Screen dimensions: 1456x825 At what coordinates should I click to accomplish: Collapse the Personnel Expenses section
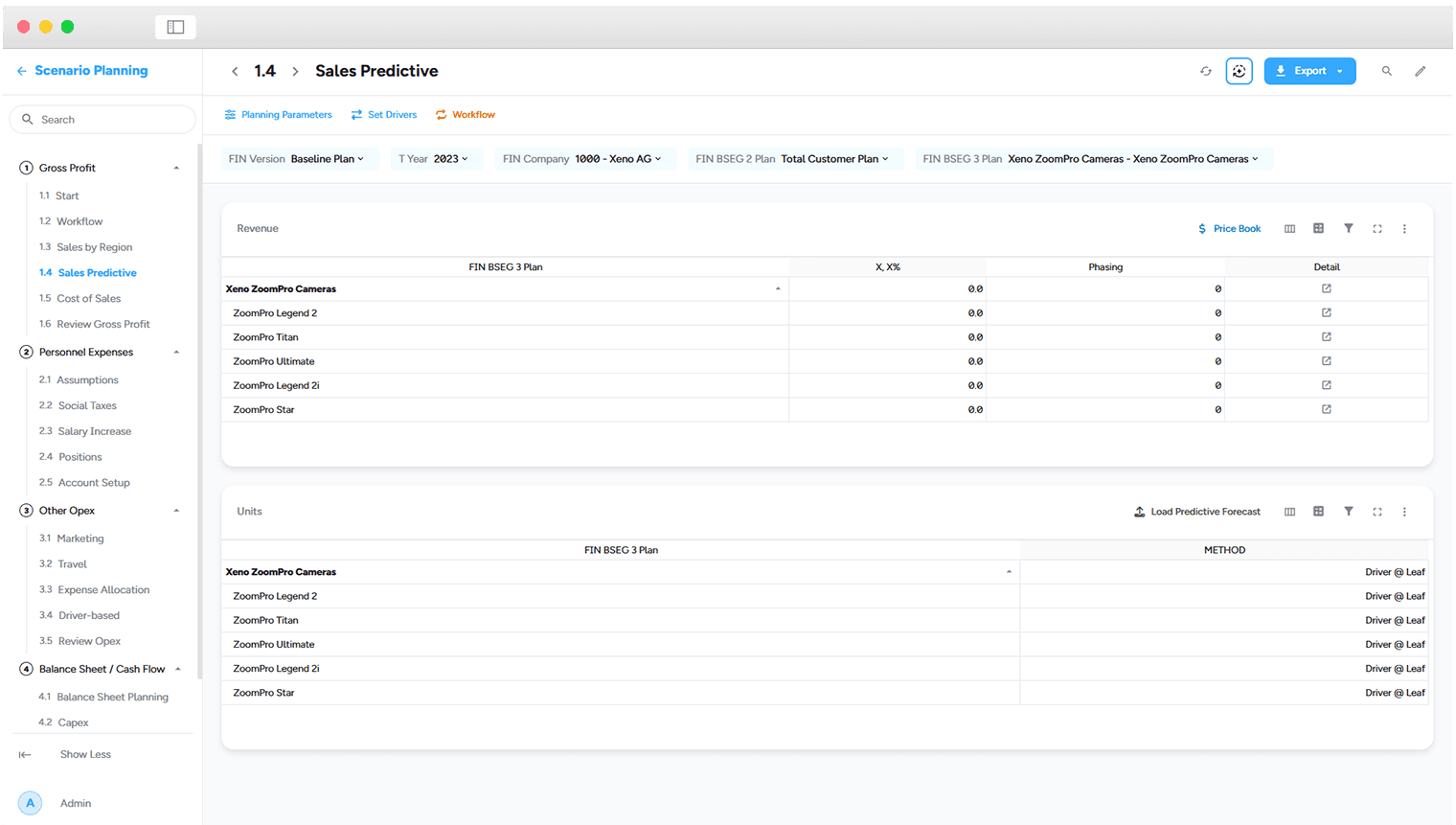click(x=176, y=353)
